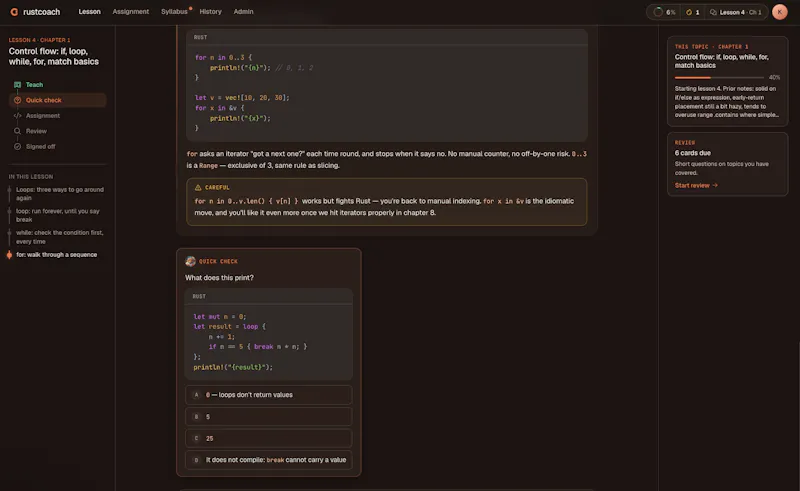Select the Signed off step in sidebar
The image size is (800, 491).
[x=57, y=146]
